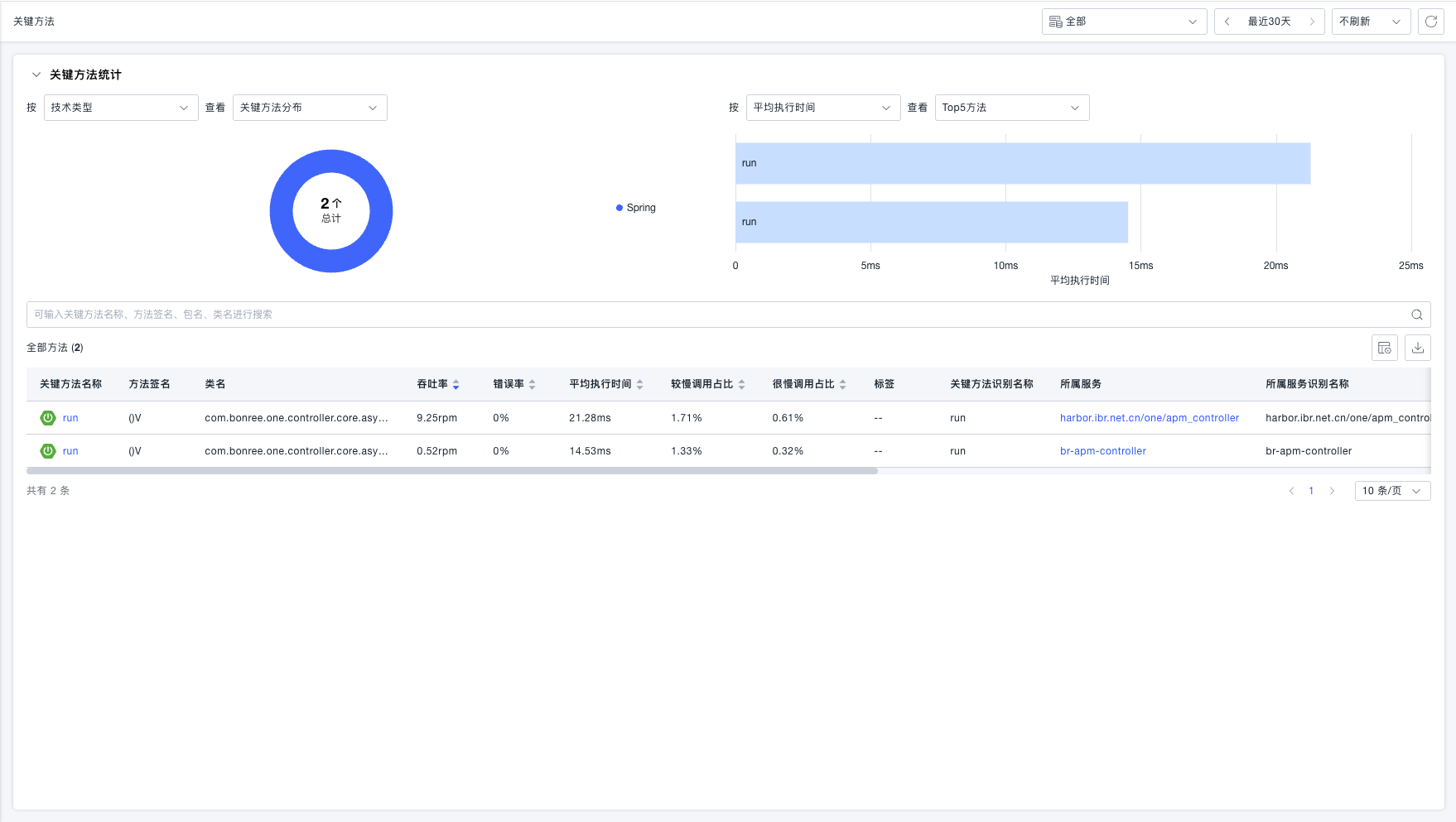Click the refresh icon at top right
The height and width of the screenshot is (822, 1456).
point(1430,22)
